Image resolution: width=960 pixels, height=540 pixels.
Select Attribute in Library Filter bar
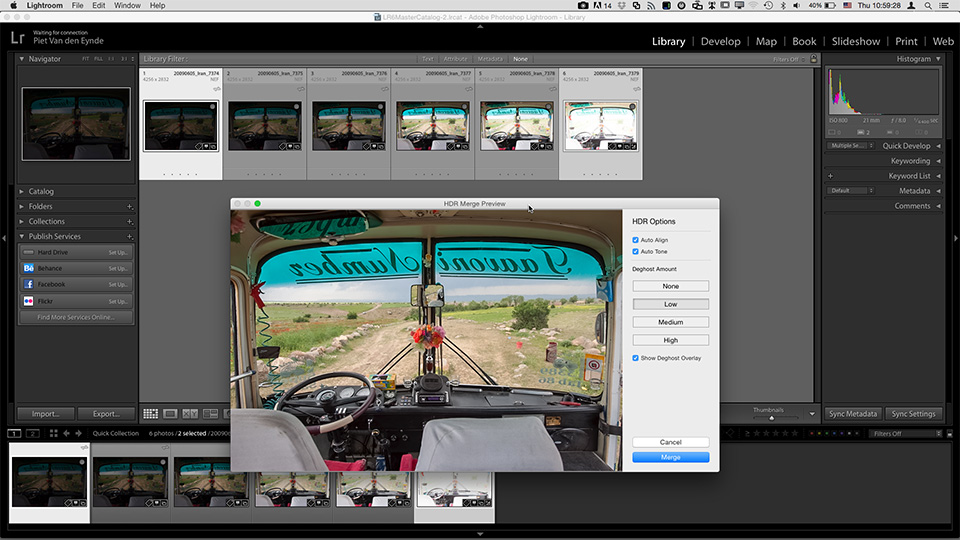tap(455, 59)
